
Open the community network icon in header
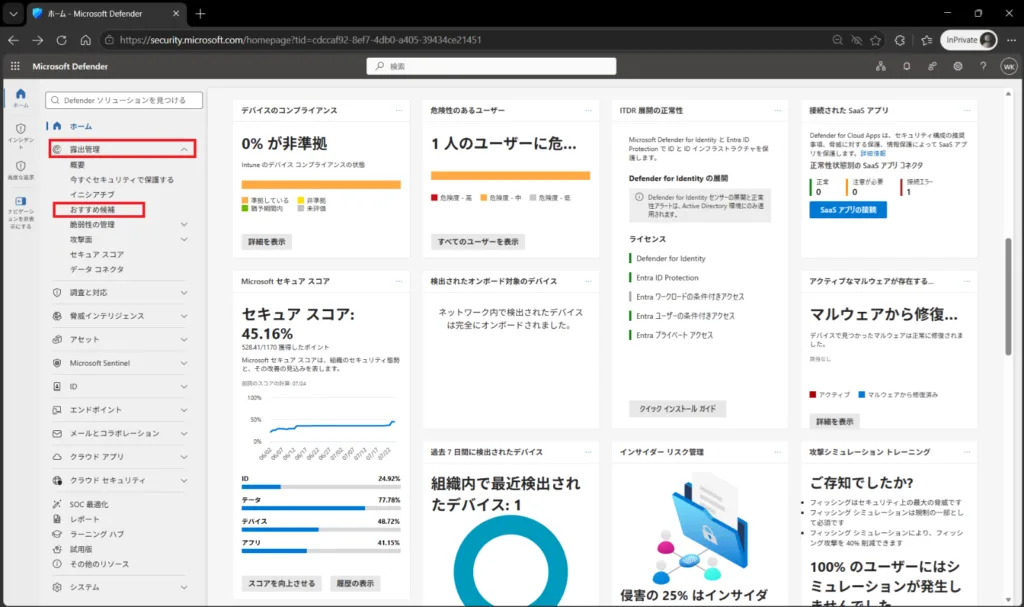(x=881, y=66)
